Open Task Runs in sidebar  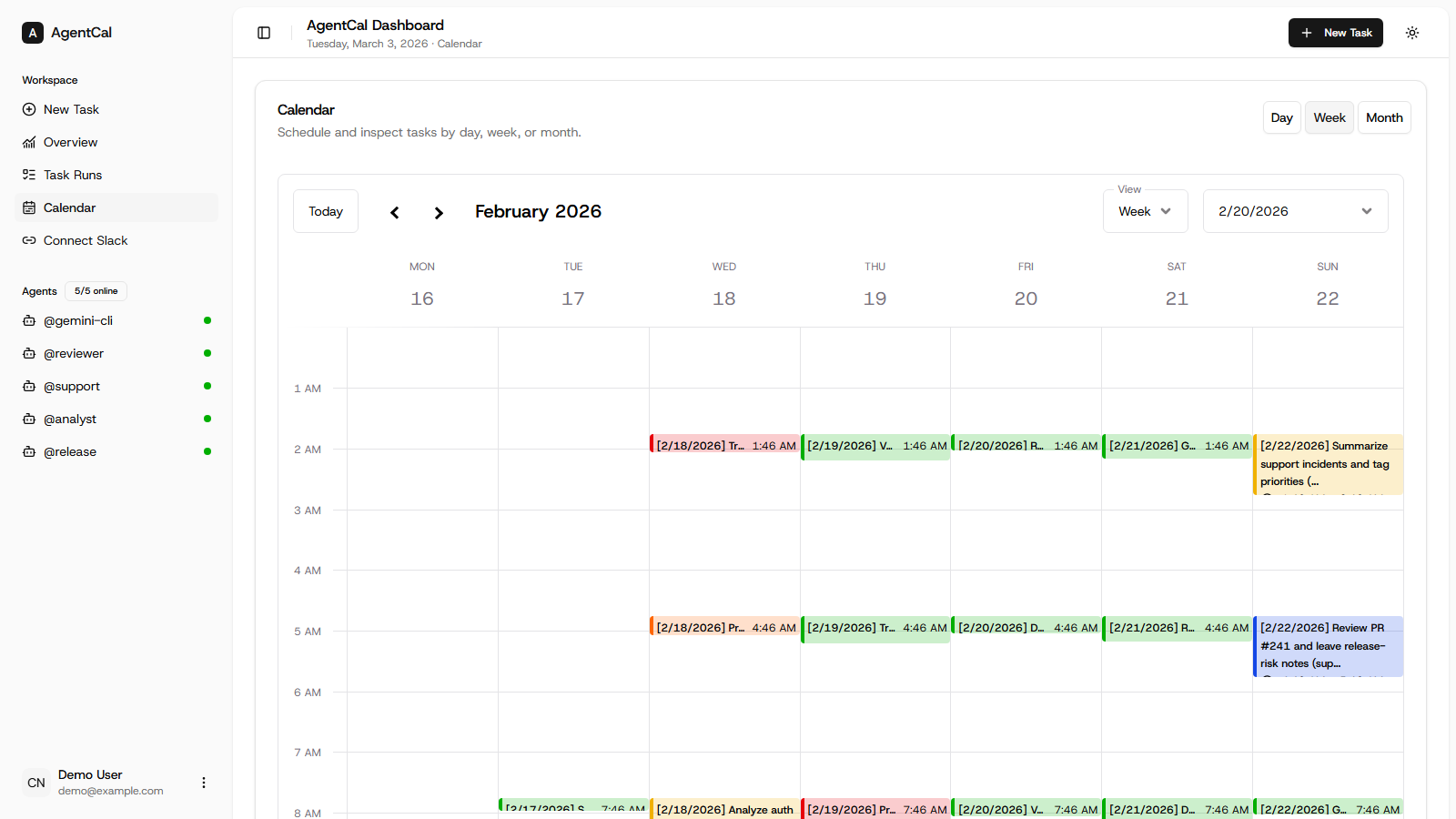116,175
